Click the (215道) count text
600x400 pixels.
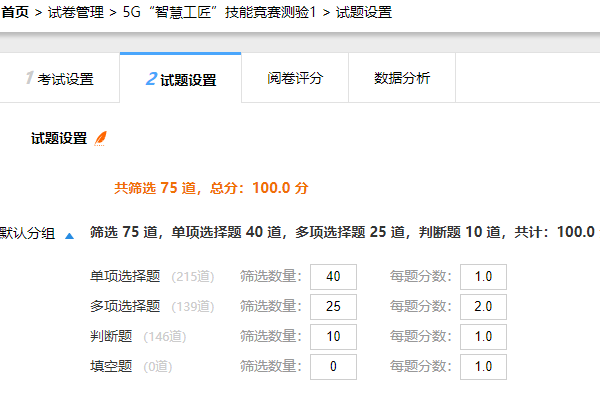coord(193,276)
